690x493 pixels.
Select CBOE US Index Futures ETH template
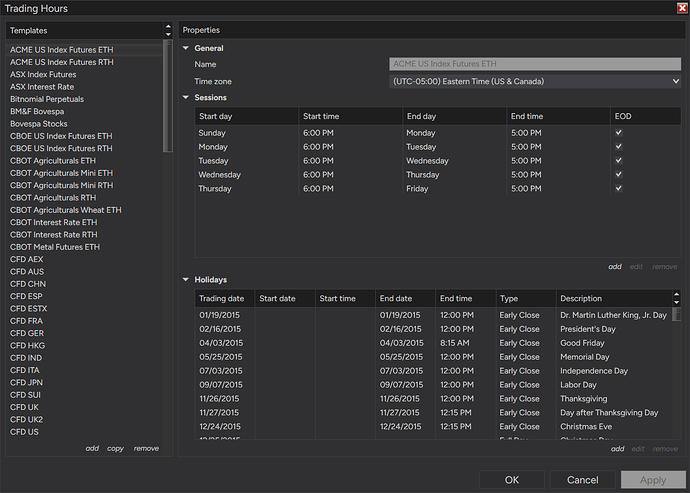tap(85, 136)
